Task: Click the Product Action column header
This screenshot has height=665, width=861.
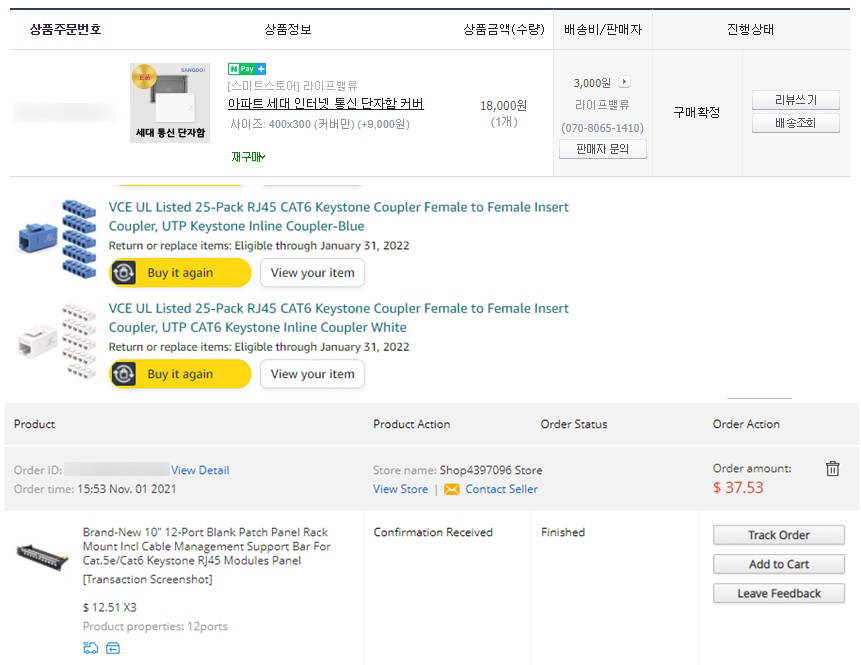Action: click(412, 424)
